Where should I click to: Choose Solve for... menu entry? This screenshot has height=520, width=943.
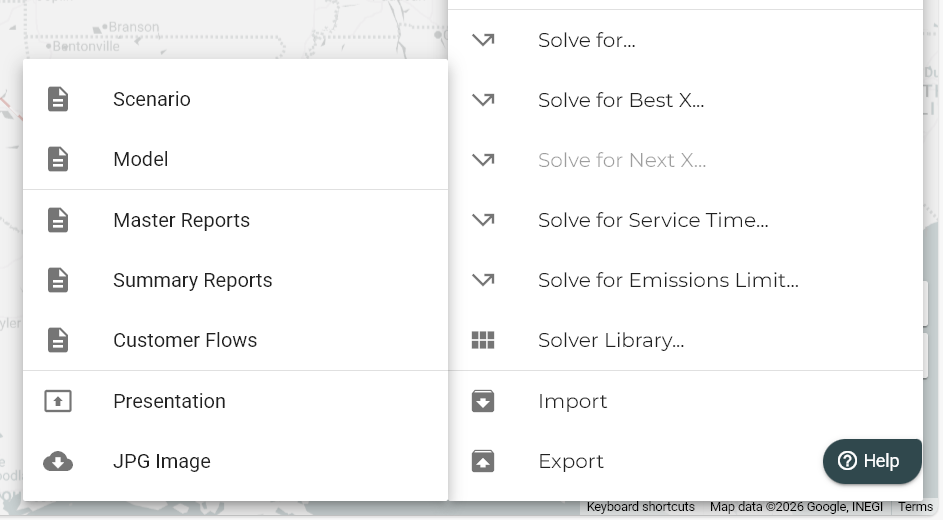[586, 40]
